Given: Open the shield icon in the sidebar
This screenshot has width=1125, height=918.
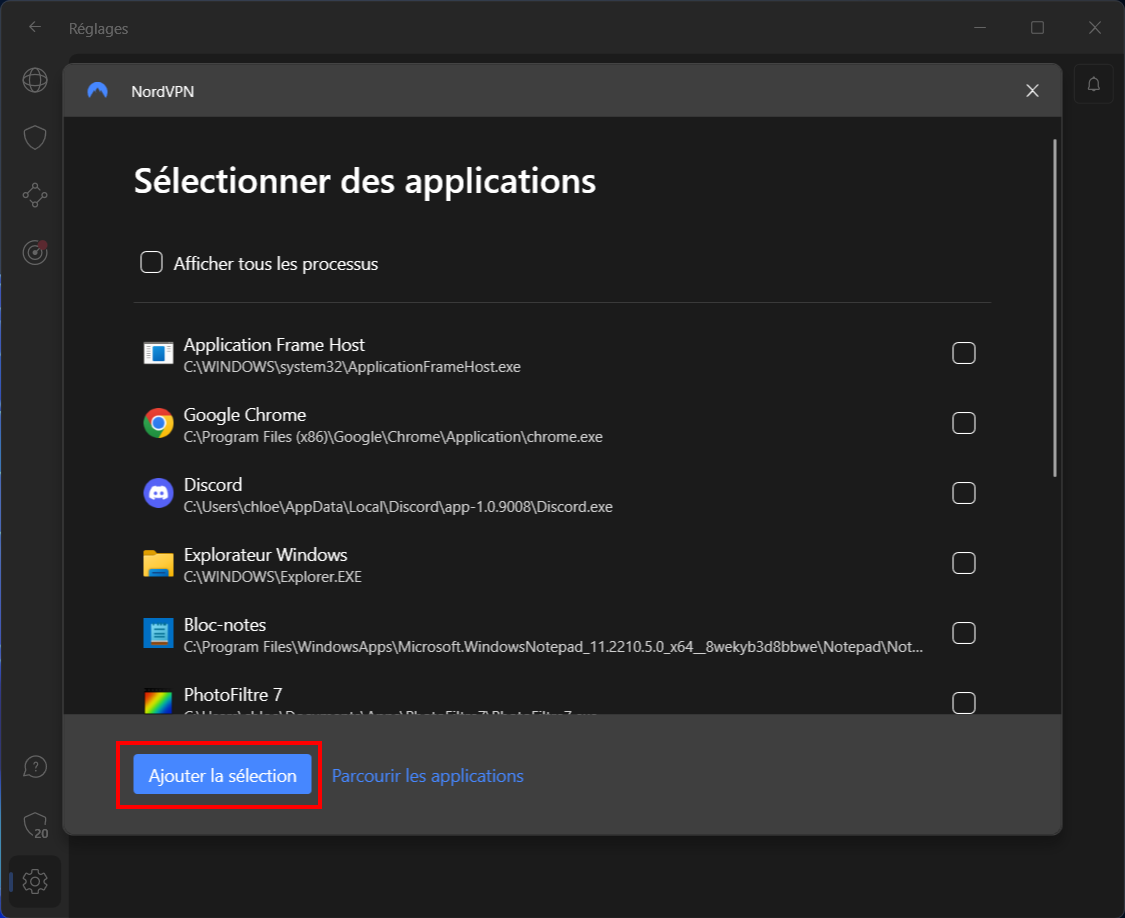Looking at the screenshot, I should tap(34, 138).
